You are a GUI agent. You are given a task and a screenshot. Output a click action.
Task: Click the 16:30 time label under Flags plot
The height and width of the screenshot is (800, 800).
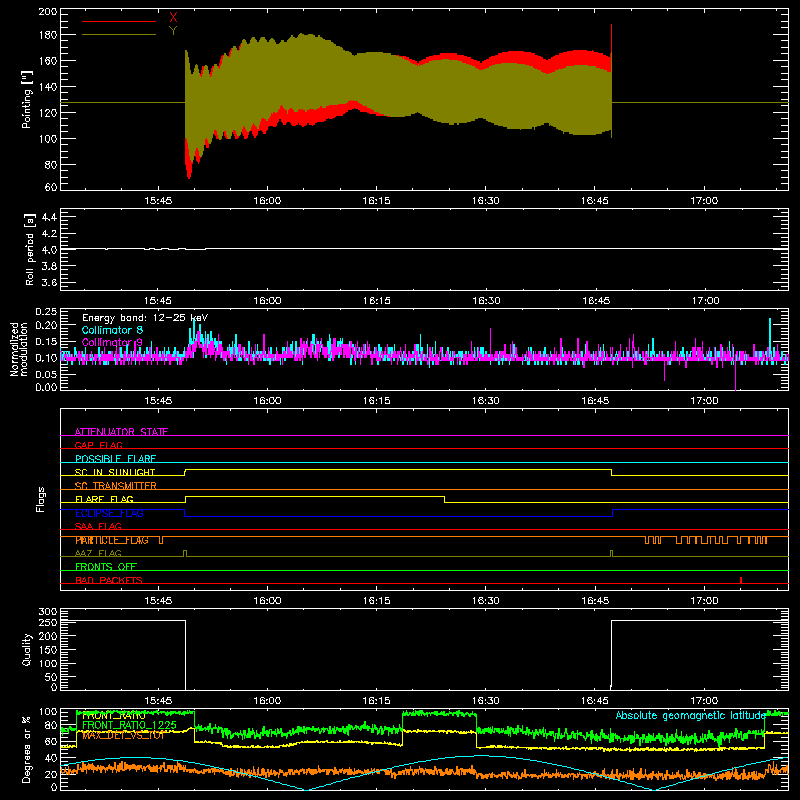(x=486, y=601)
